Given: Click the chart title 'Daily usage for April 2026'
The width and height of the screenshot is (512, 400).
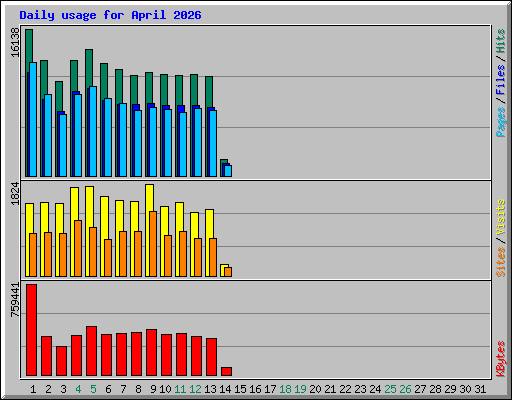Looking at the screenshot, I should (x=110, y=15).
